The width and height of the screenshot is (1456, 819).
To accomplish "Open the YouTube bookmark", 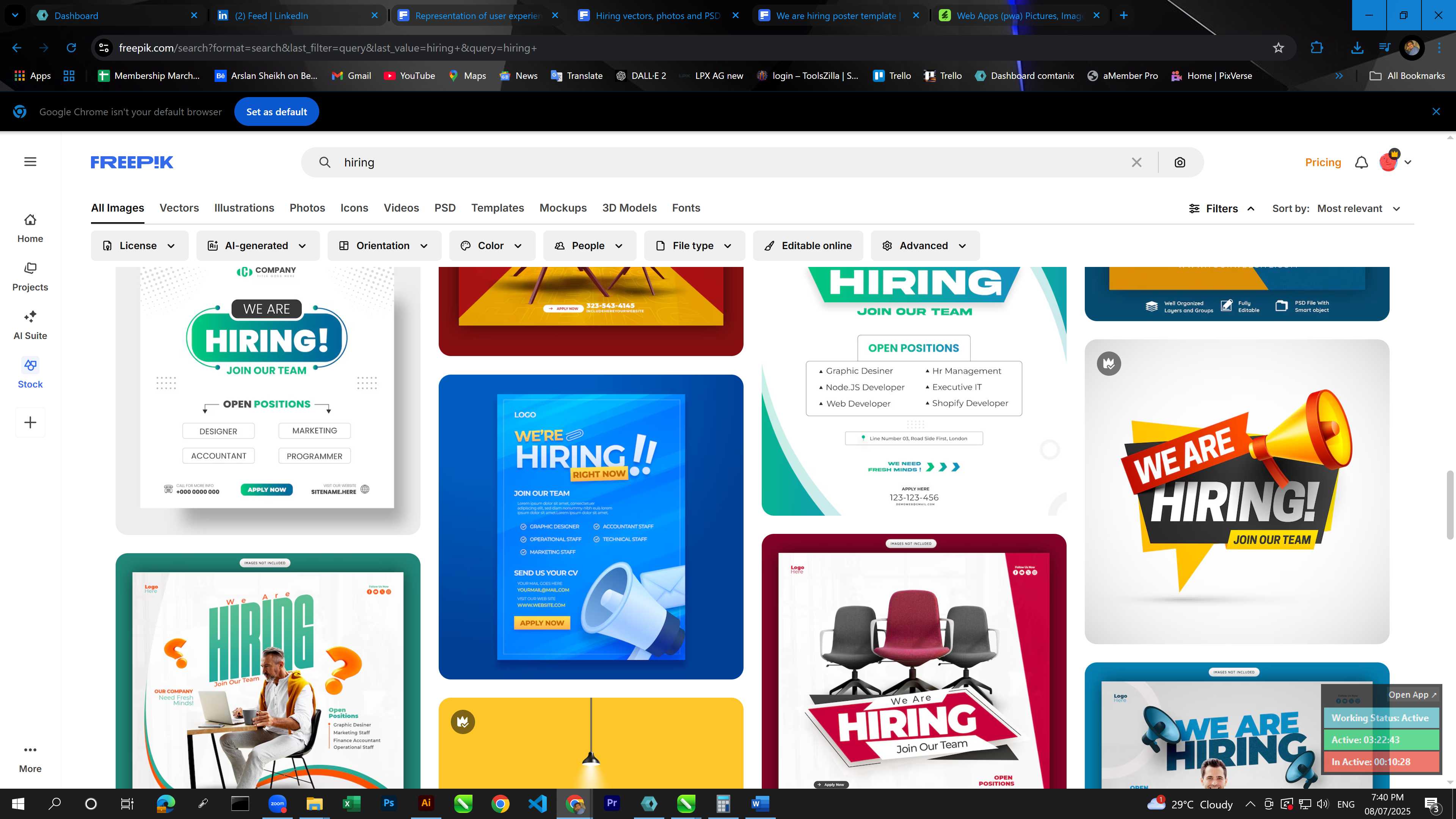I will click(x=409, y=76).
